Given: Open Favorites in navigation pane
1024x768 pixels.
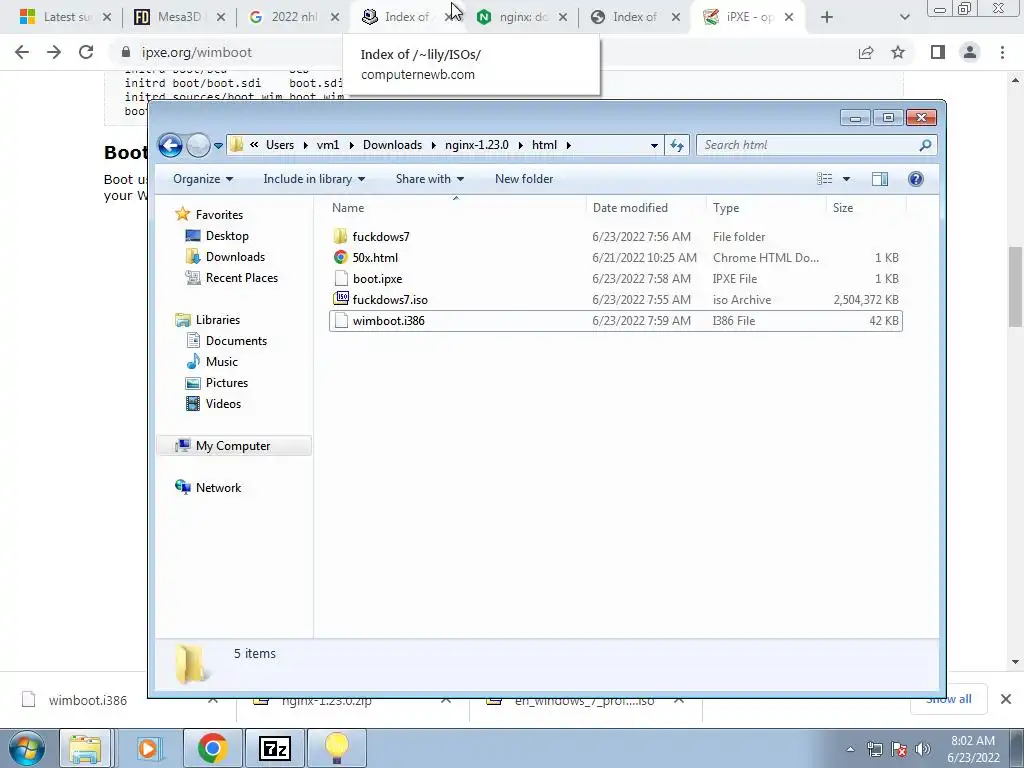Looking at the screenshot, I should (219, 215).
